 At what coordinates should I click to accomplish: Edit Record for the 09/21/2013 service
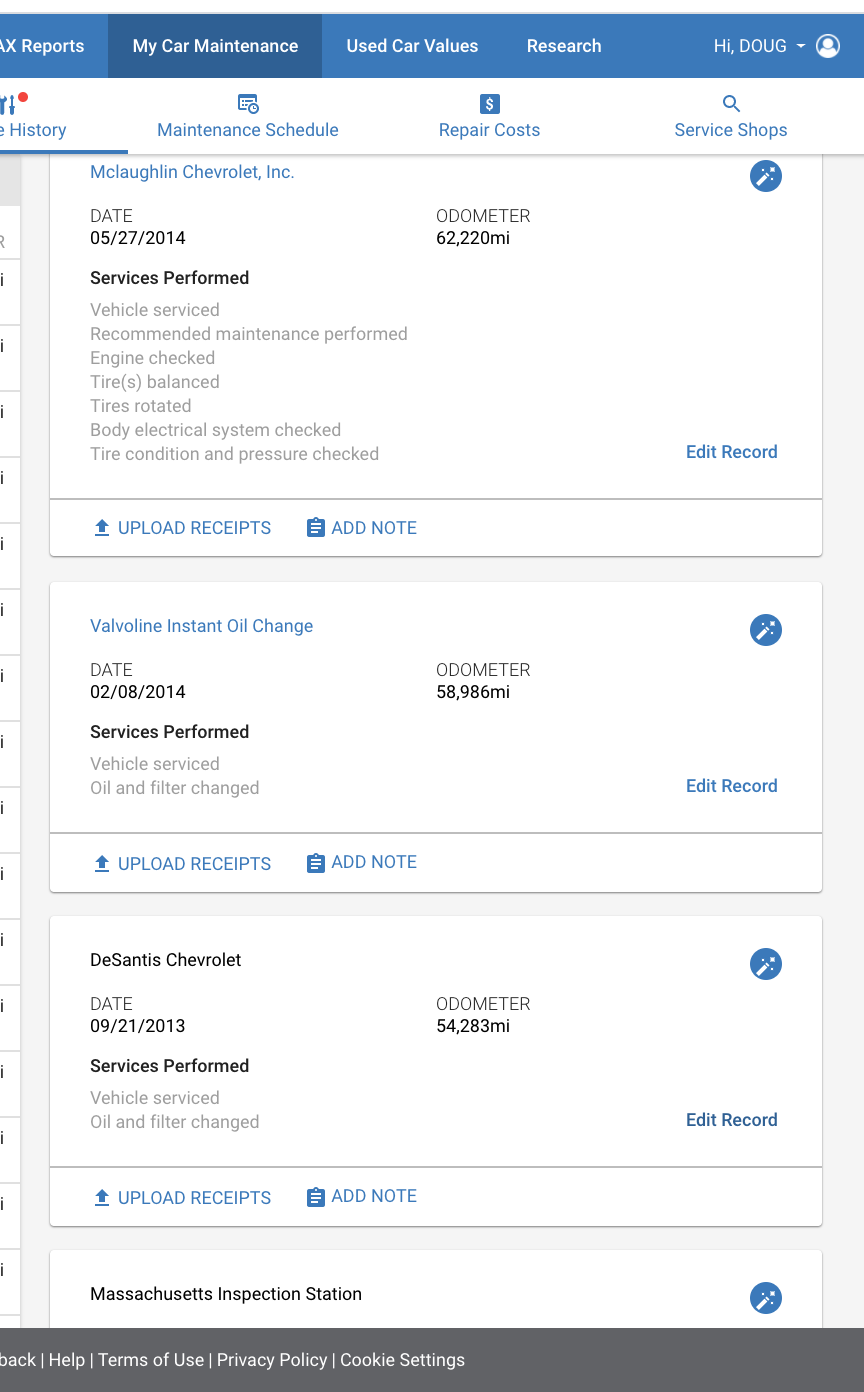(x=731, y=1120)
